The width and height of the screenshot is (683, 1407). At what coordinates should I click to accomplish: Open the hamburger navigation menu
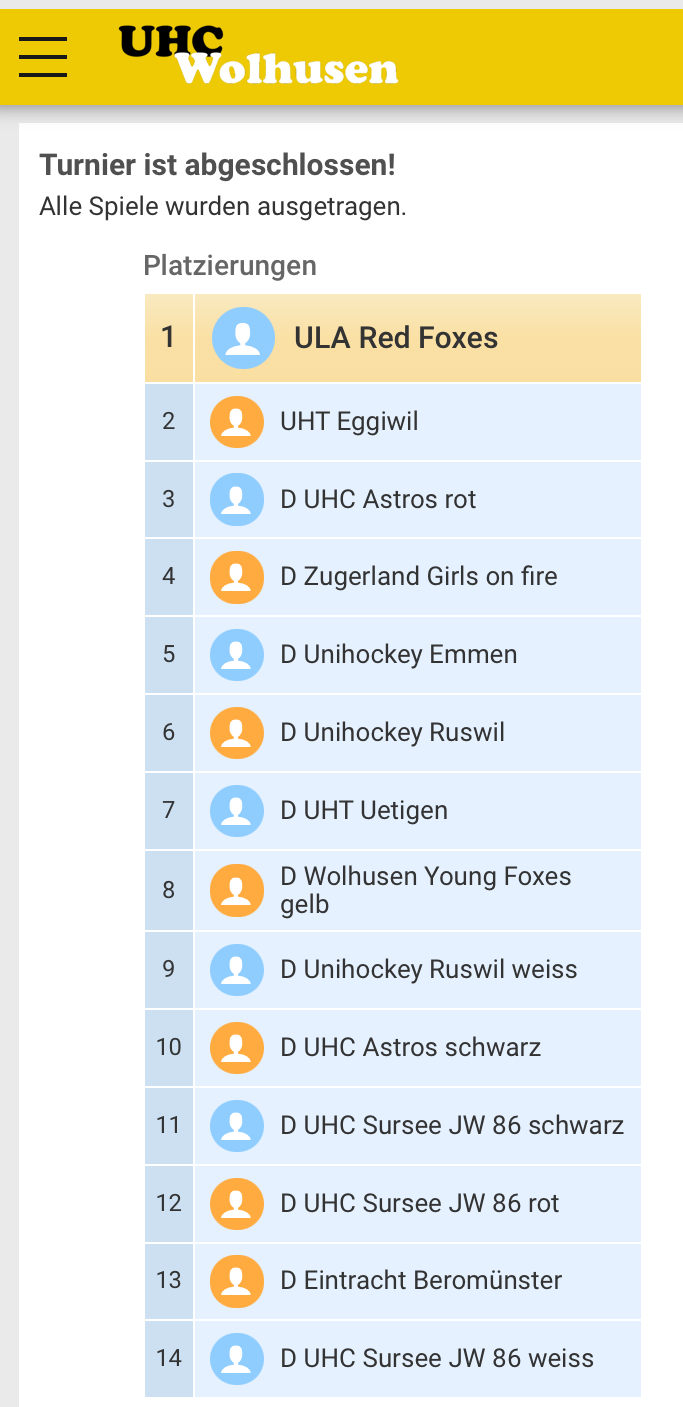click(x=43, y=56)
